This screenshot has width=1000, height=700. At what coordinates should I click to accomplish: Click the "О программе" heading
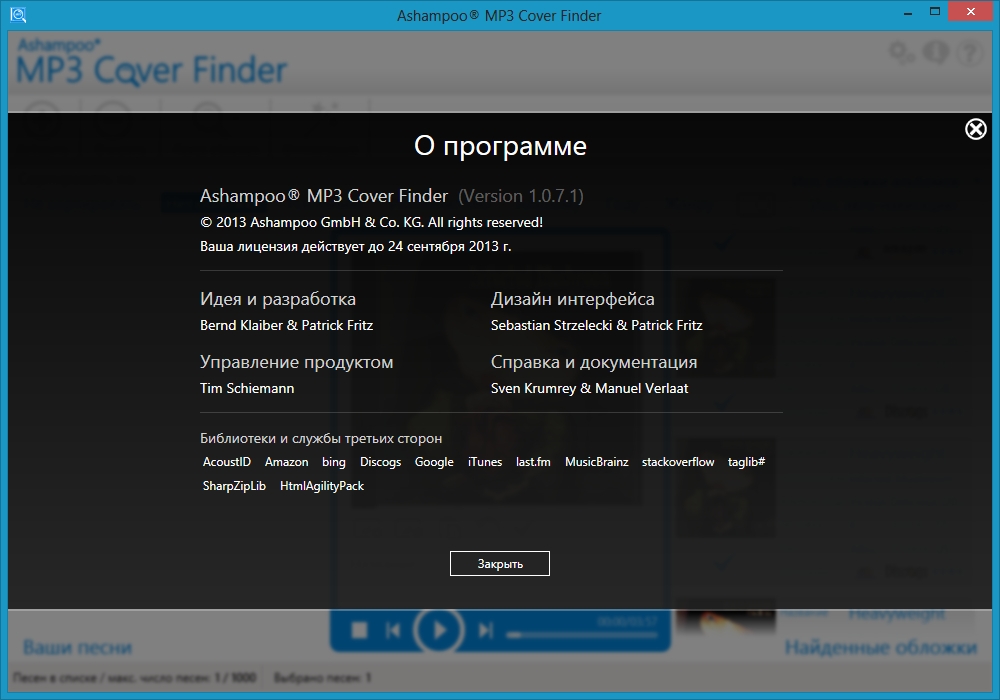coord(500,146)
